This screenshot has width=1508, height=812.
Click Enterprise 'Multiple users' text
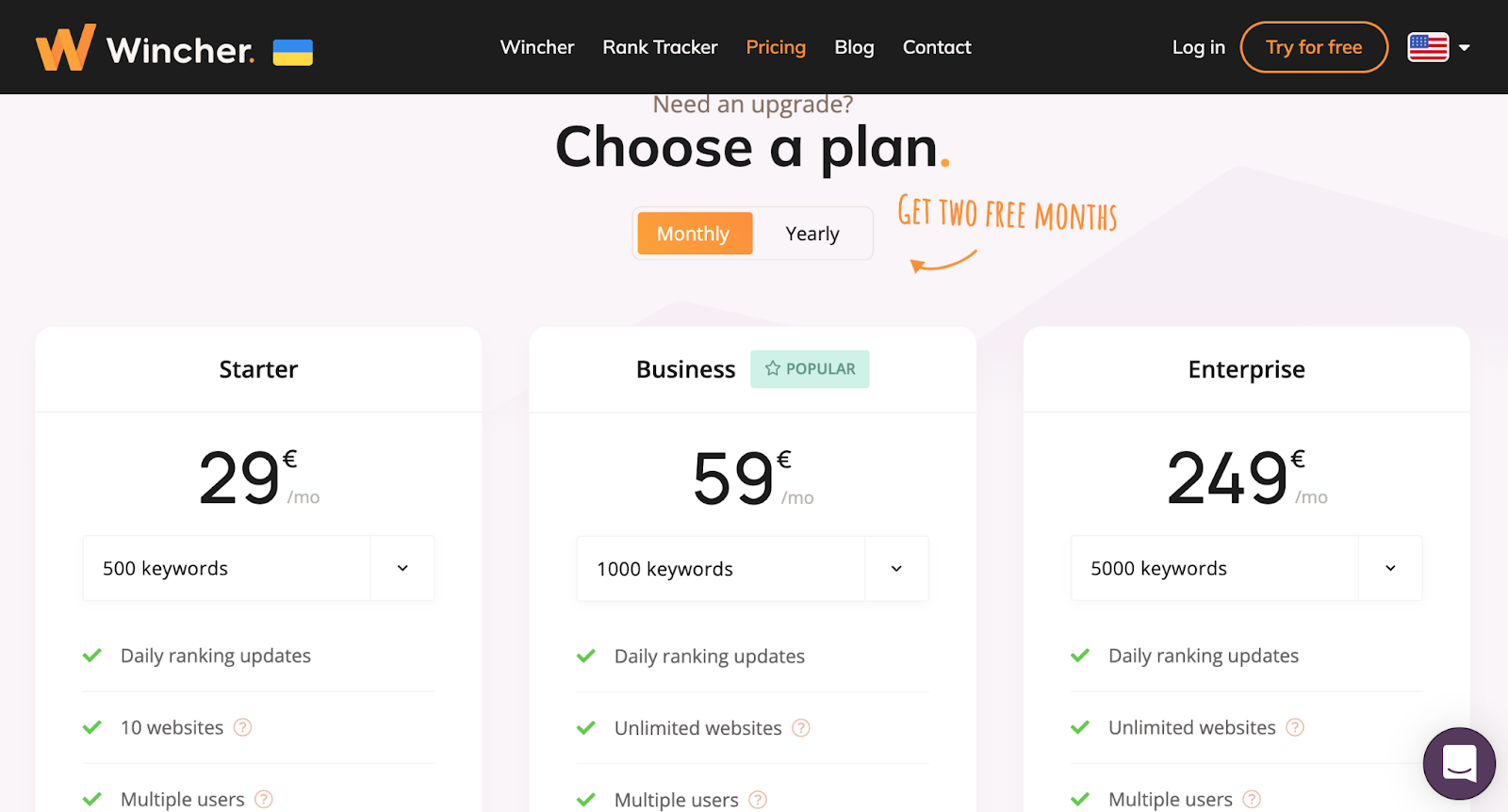1171,799
